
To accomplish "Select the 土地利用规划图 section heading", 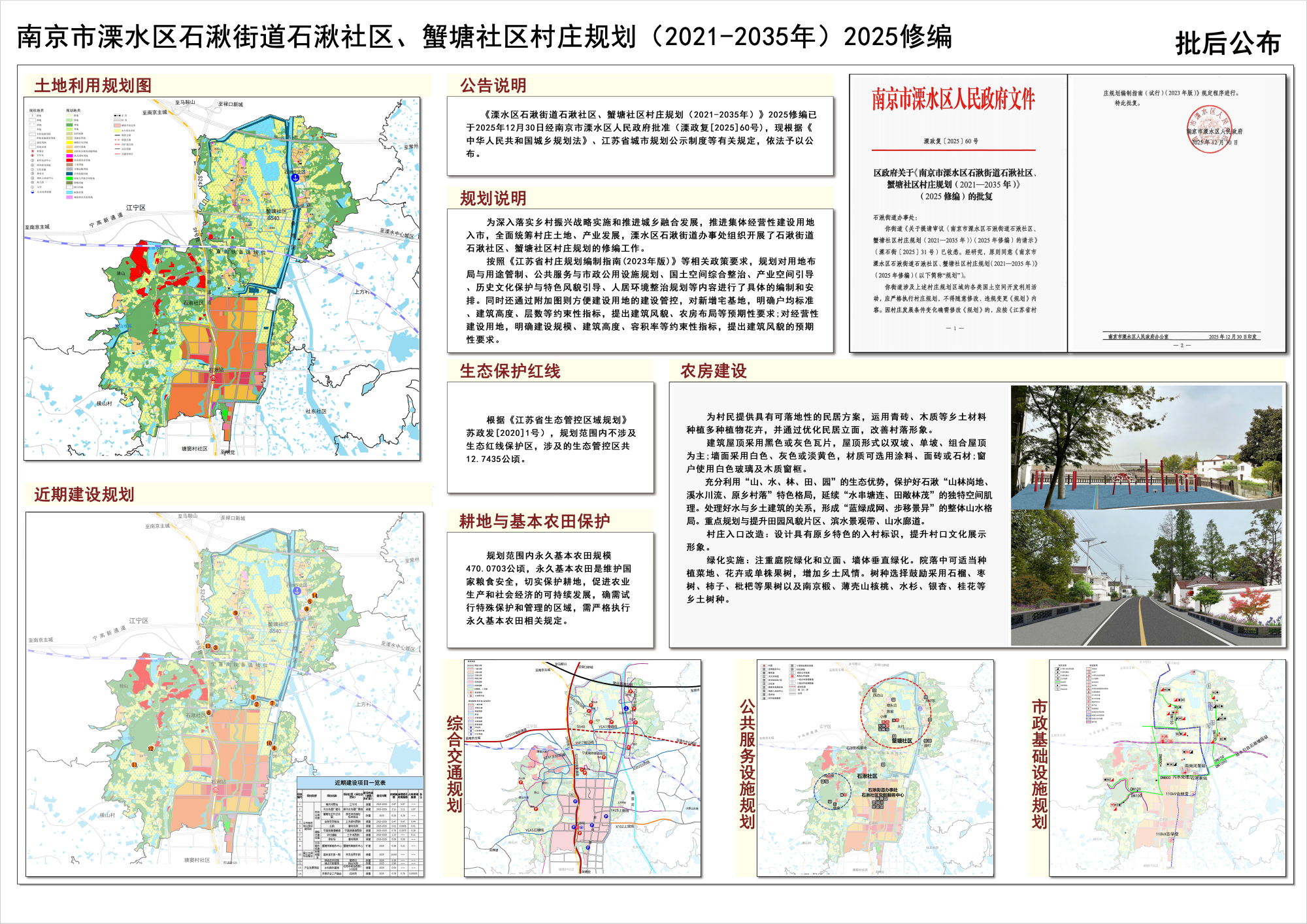I will pyautogui.click(x=93, y=86).
